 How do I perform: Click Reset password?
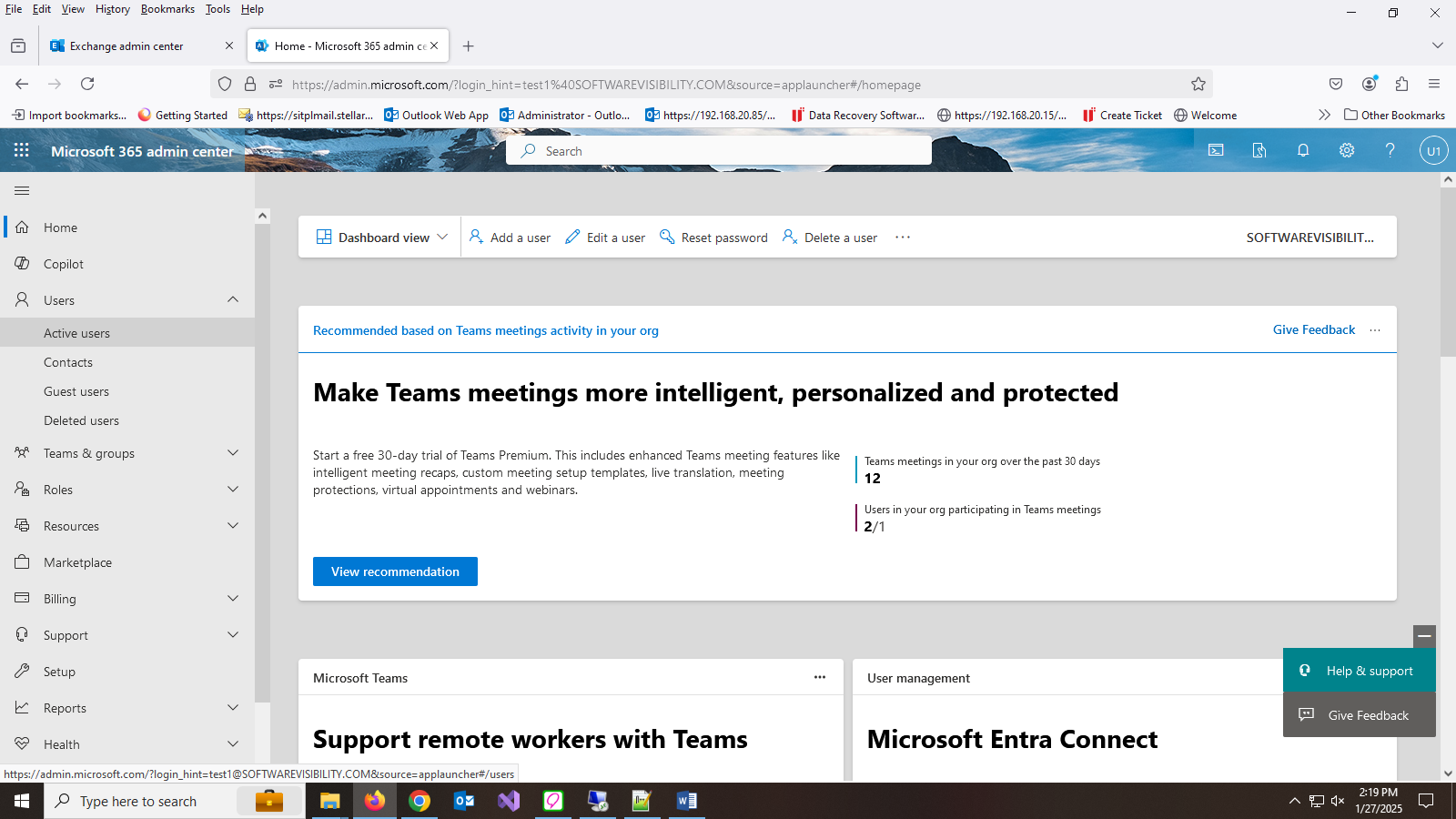click(713, 238)
